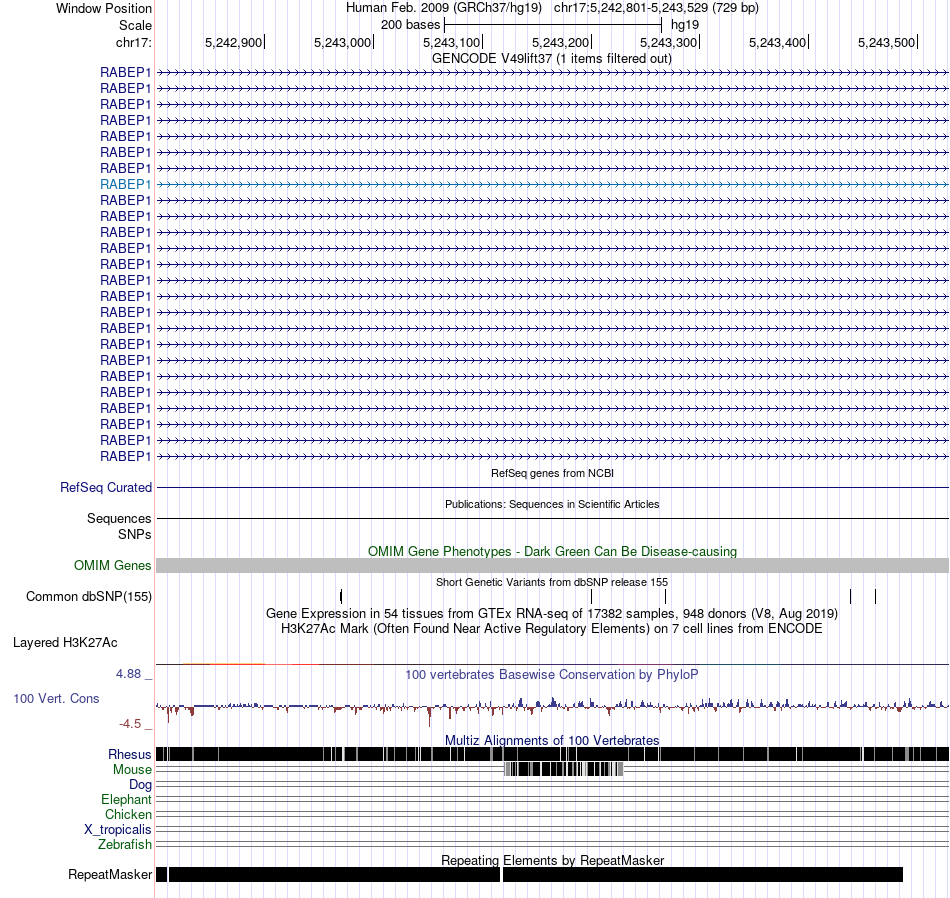The width and height of the screenshot is (950, 898).
Task: Click the SNPs track label
Action: click(x=135, y=534)
